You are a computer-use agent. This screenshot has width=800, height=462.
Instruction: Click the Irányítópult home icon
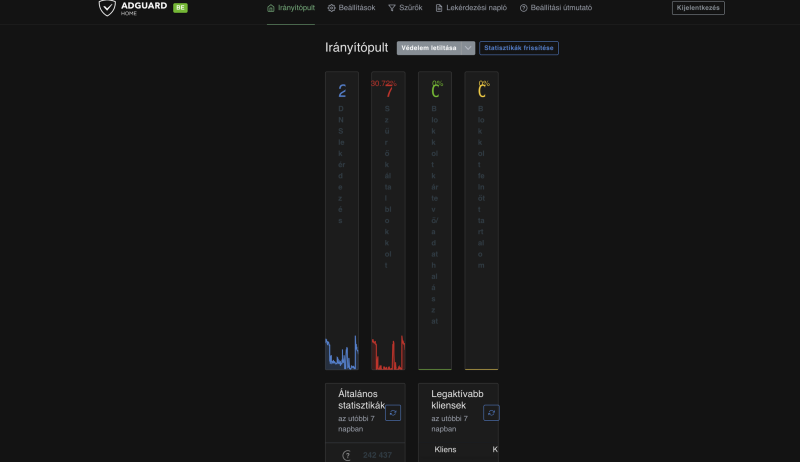[x=271, y=7]
